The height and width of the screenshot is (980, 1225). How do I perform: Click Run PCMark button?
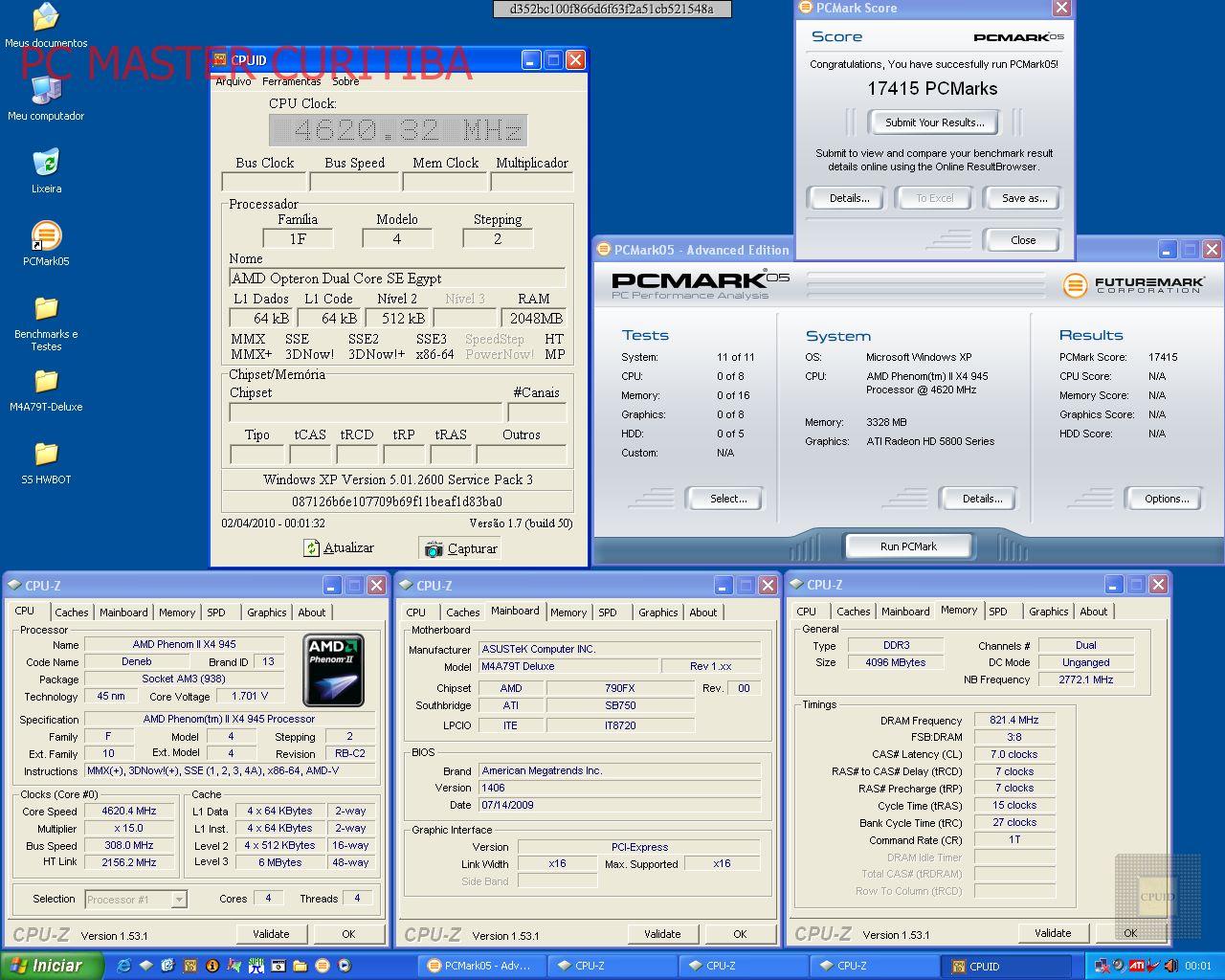click(908, 546)
